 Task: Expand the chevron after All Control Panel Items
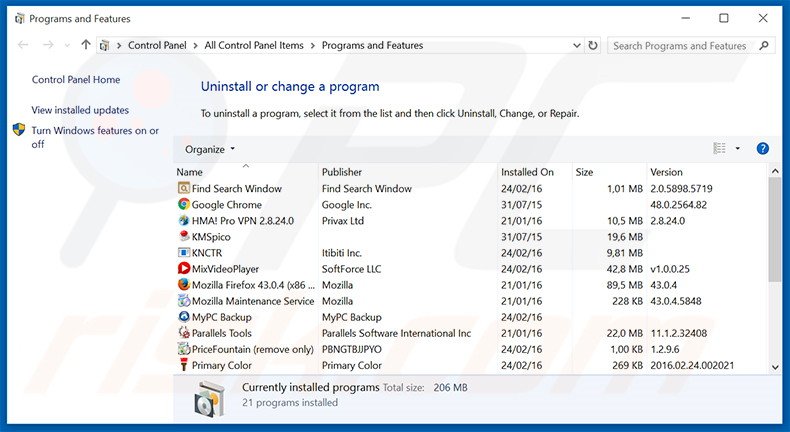[312, 45]
